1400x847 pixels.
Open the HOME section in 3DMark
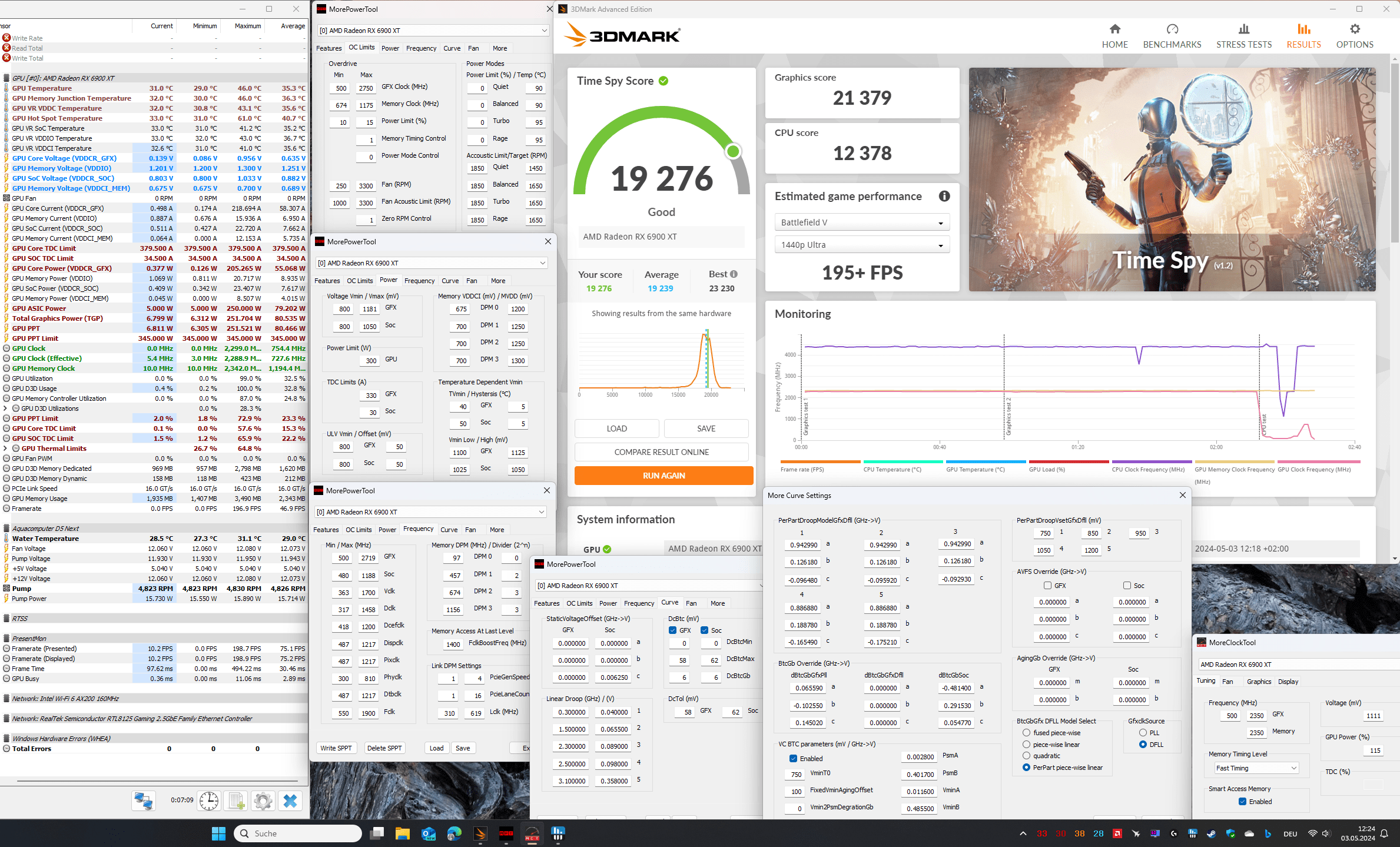tap(1114, 36)
